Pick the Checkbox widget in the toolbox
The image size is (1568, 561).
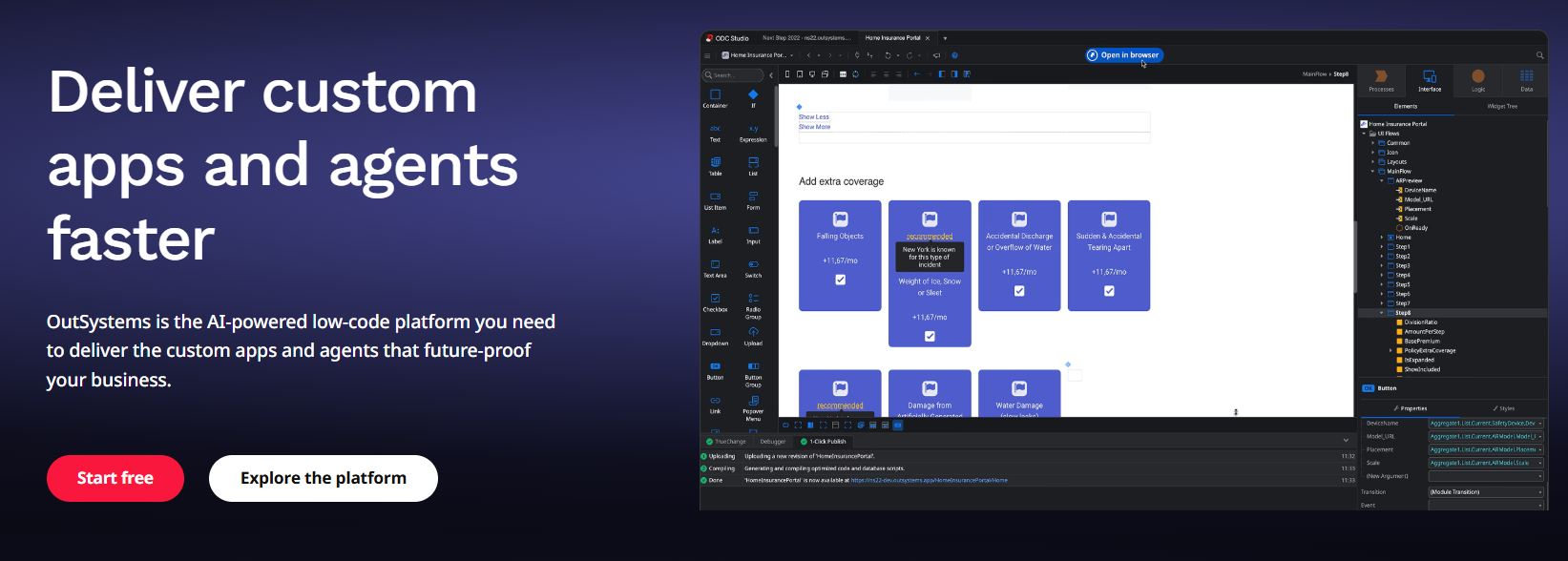(715, 302)
